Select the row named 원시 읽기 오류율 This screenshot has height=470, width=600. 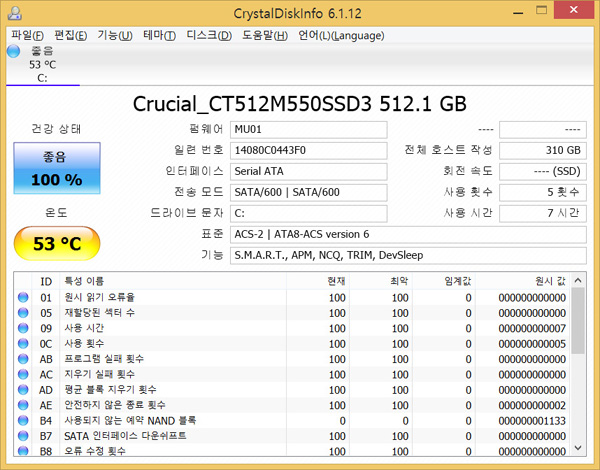(292, 297)
